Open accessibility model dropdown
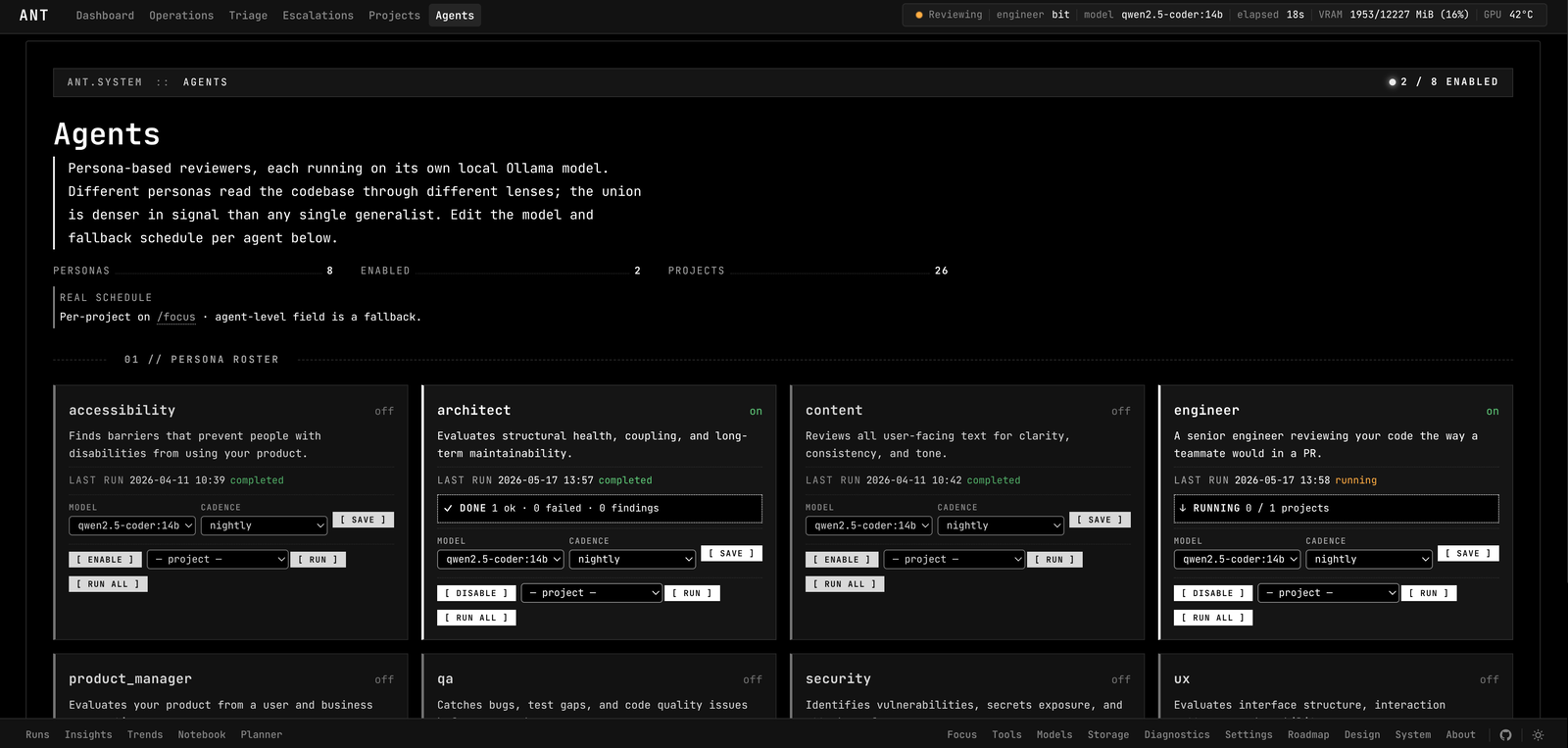1568x748 pixels. point(132,525)
